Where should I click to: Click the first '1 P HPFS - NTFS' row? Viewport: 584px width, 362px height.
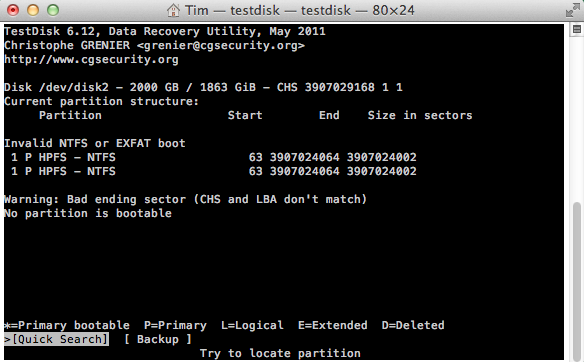click(x=214, y=158)
